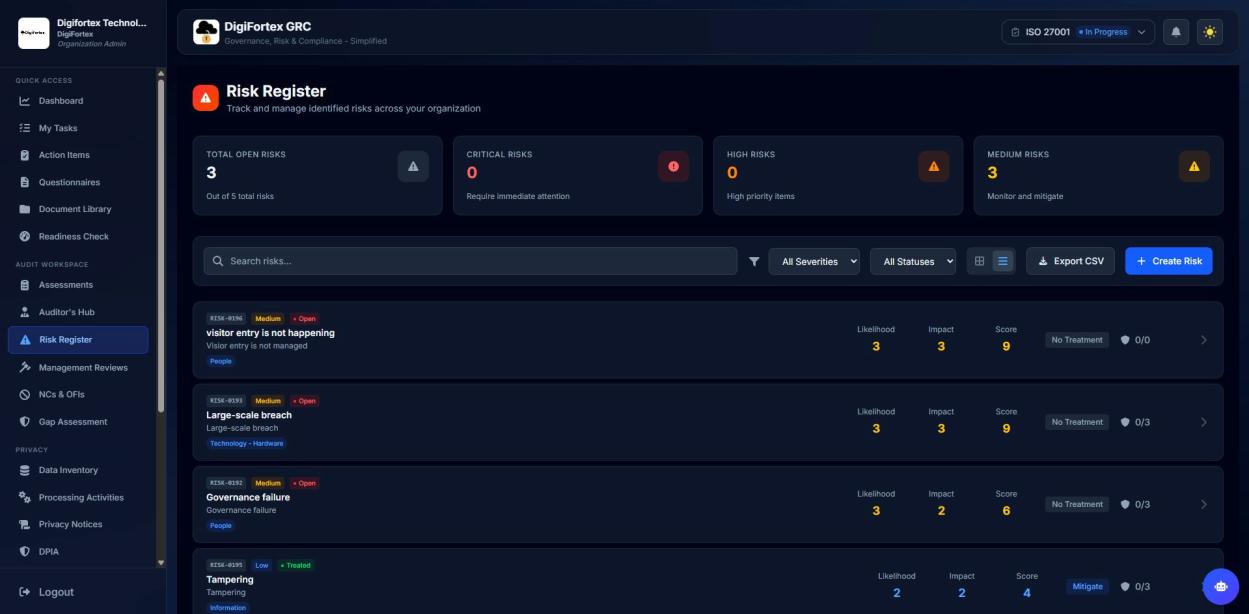Open the All Statuses dropdown

click(913, 261)
